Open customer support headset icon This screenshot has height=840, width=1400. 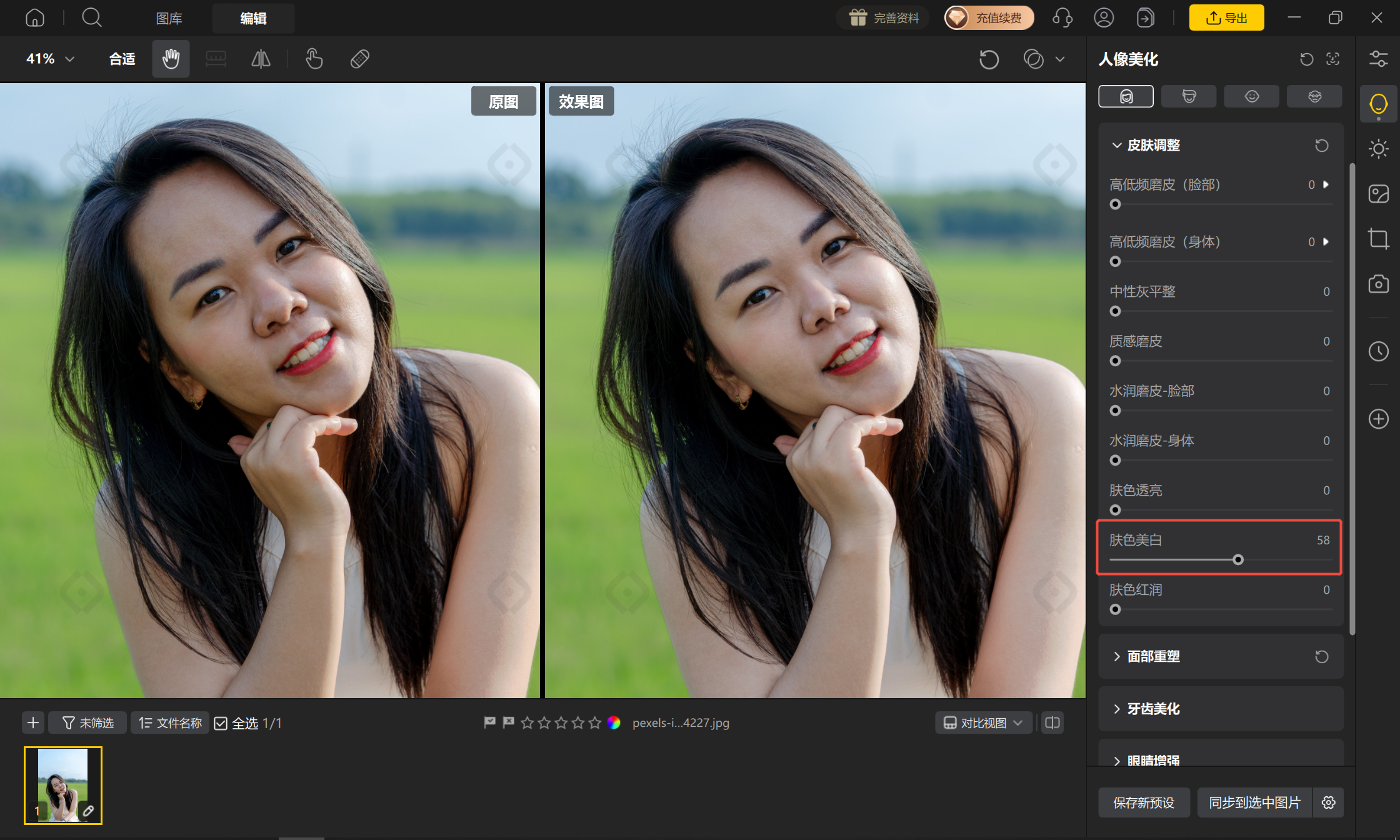click(1062, 17)
